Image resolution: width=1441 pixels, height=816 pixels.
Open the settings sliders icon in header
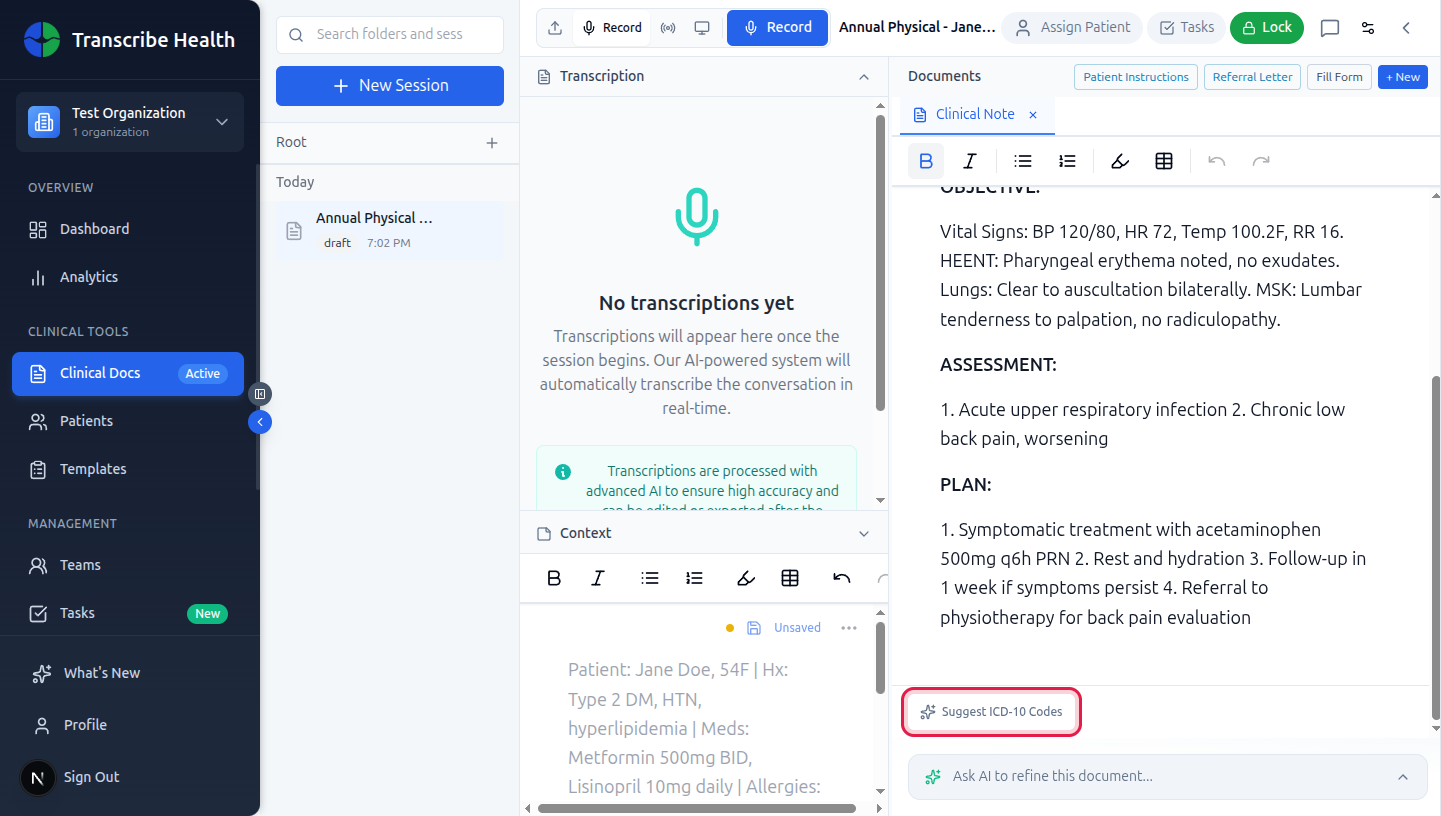[x=1368, y=28]
